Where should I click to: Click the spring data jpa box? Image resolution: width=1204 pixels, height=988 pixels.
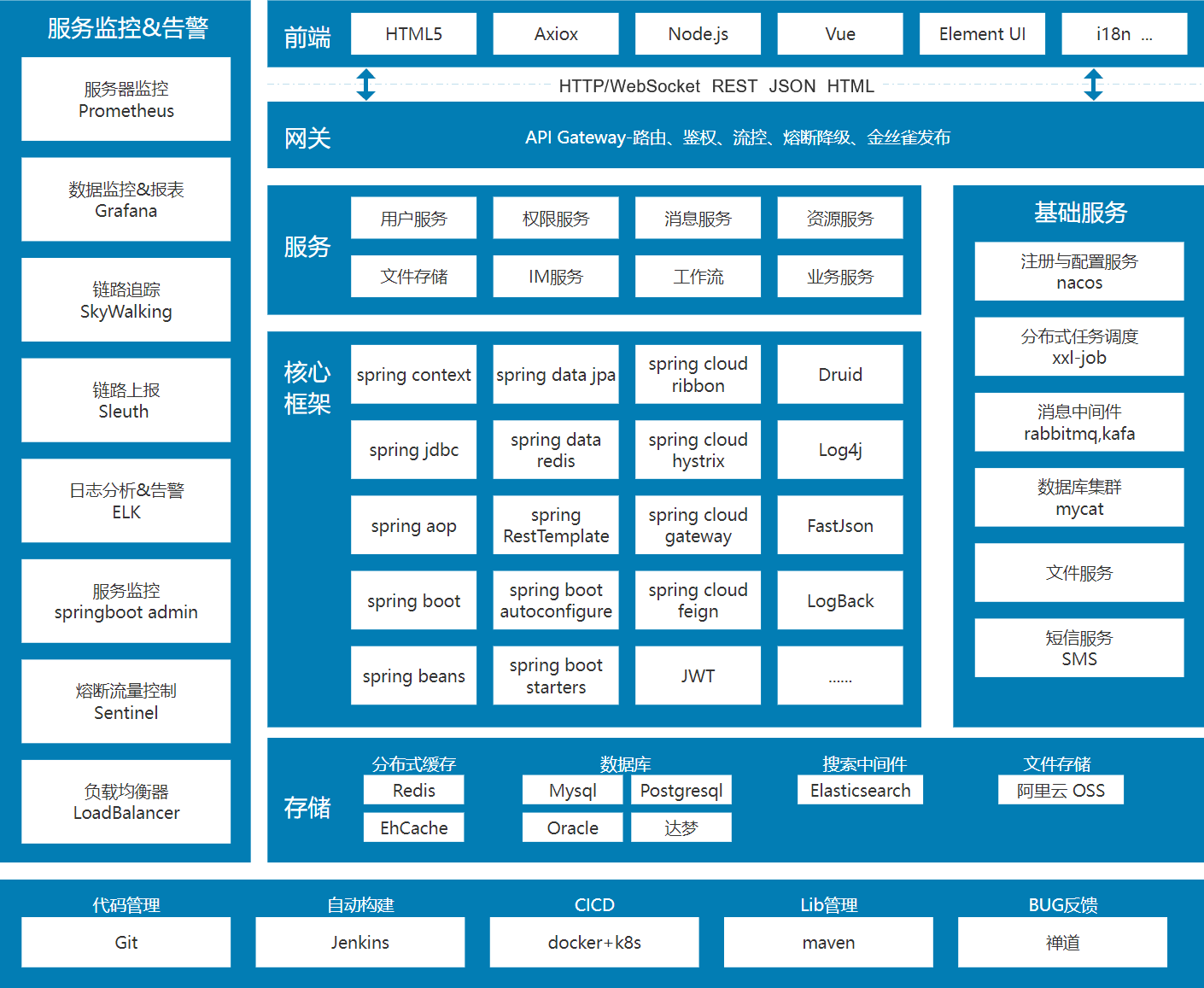pyautogui.click(x=555, y=375)
